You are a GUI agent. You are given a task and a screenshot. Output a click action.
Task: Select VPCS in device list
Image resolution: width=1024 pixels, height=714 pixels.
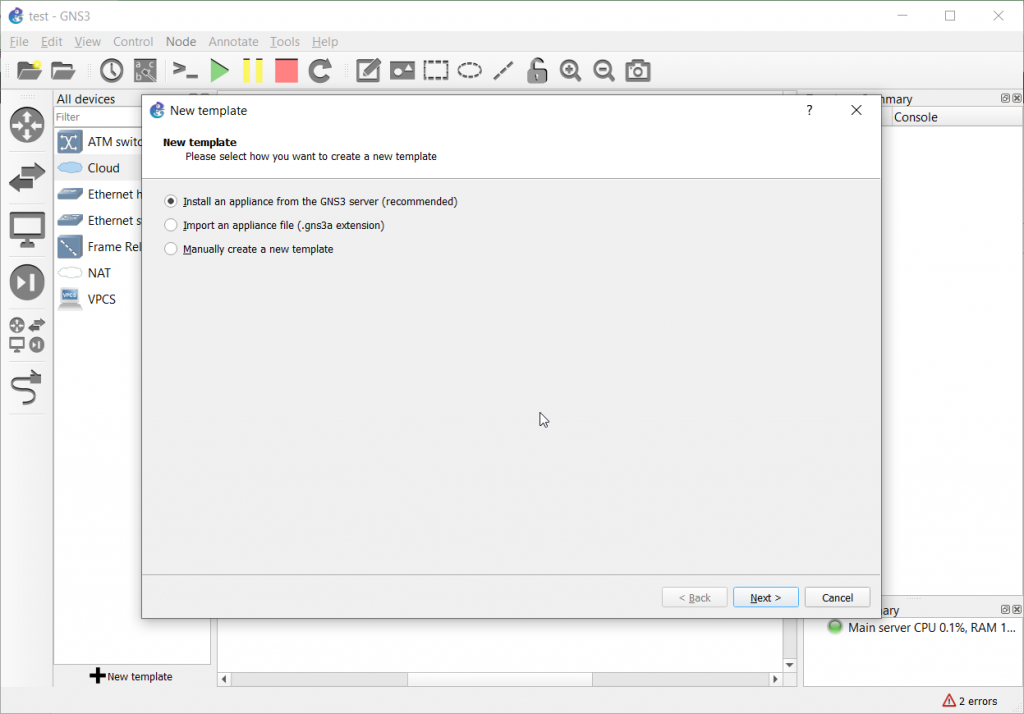99,299
